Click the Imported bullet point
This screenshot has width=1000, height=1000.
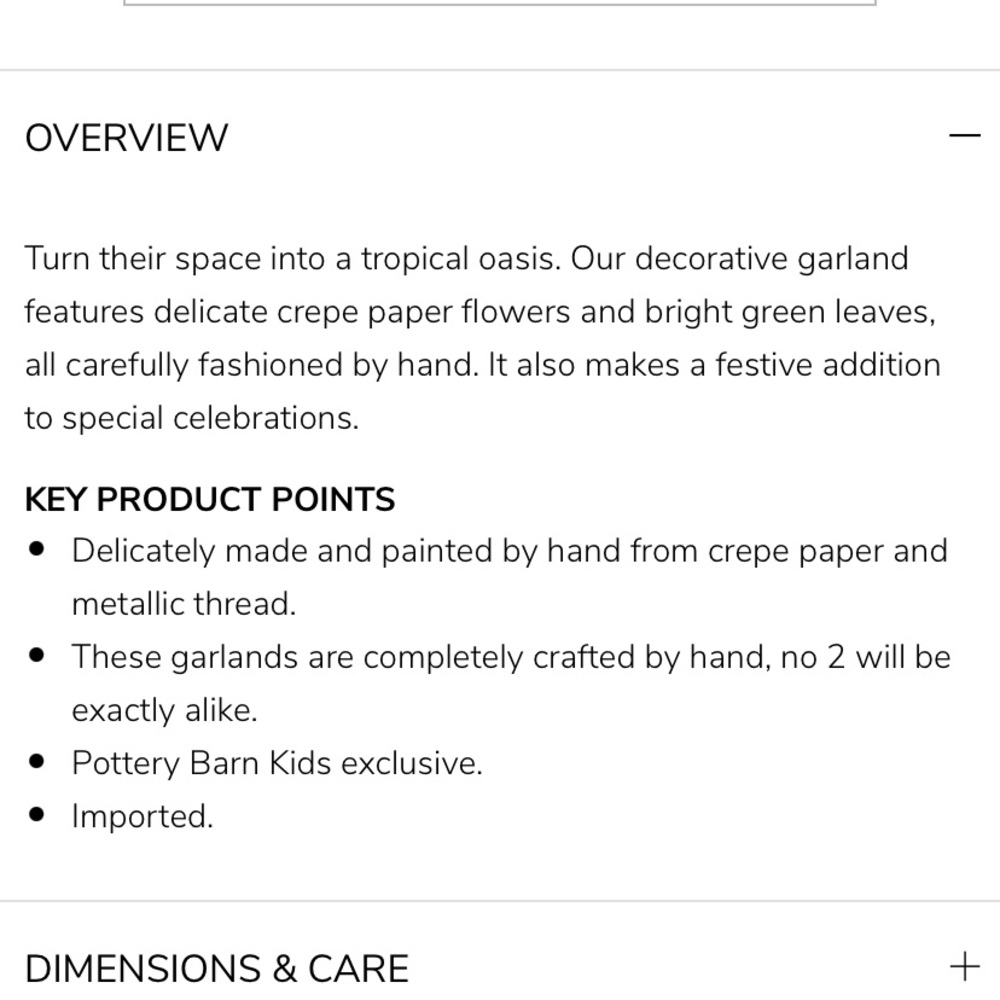coord(142,816)
